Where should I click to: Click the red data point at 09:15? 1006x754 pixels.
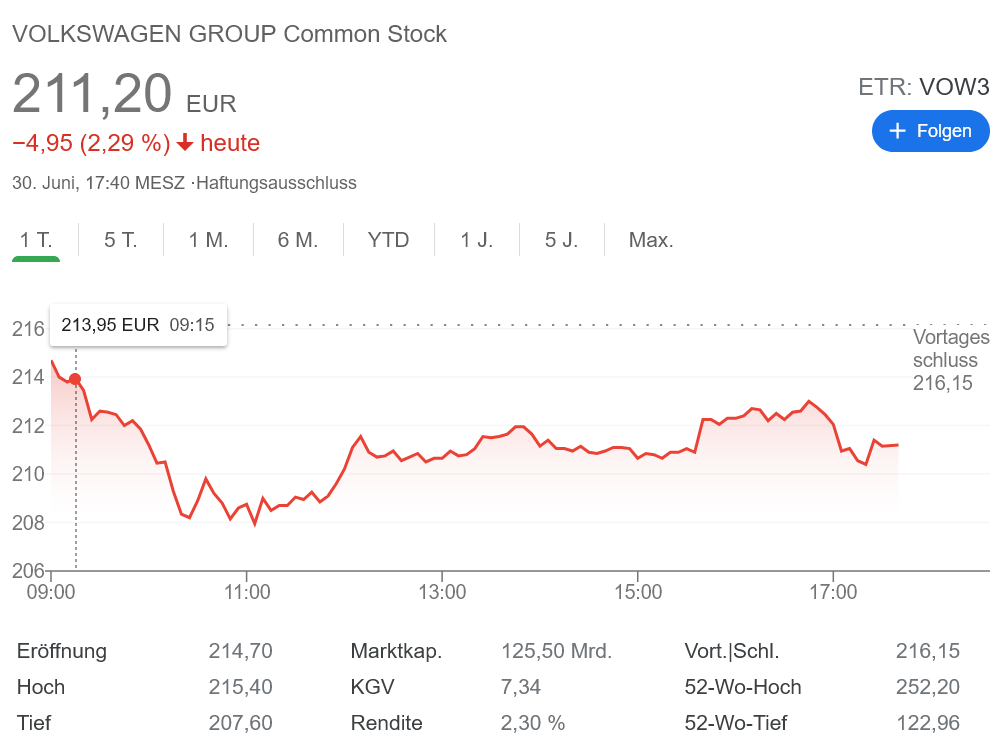[x=75, y=379]
